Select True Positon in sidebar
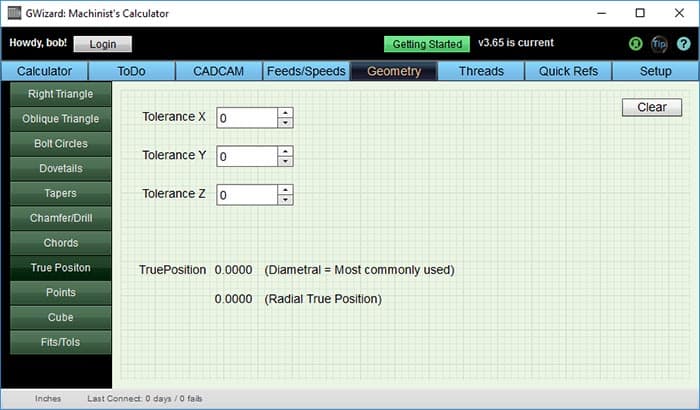 click(x=61, y=268)
